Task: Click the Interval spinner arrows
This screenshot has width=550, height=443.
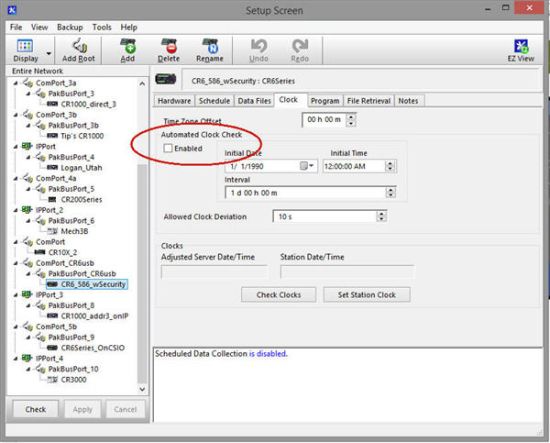Action: pyautogui.click(x=390, y=193)
